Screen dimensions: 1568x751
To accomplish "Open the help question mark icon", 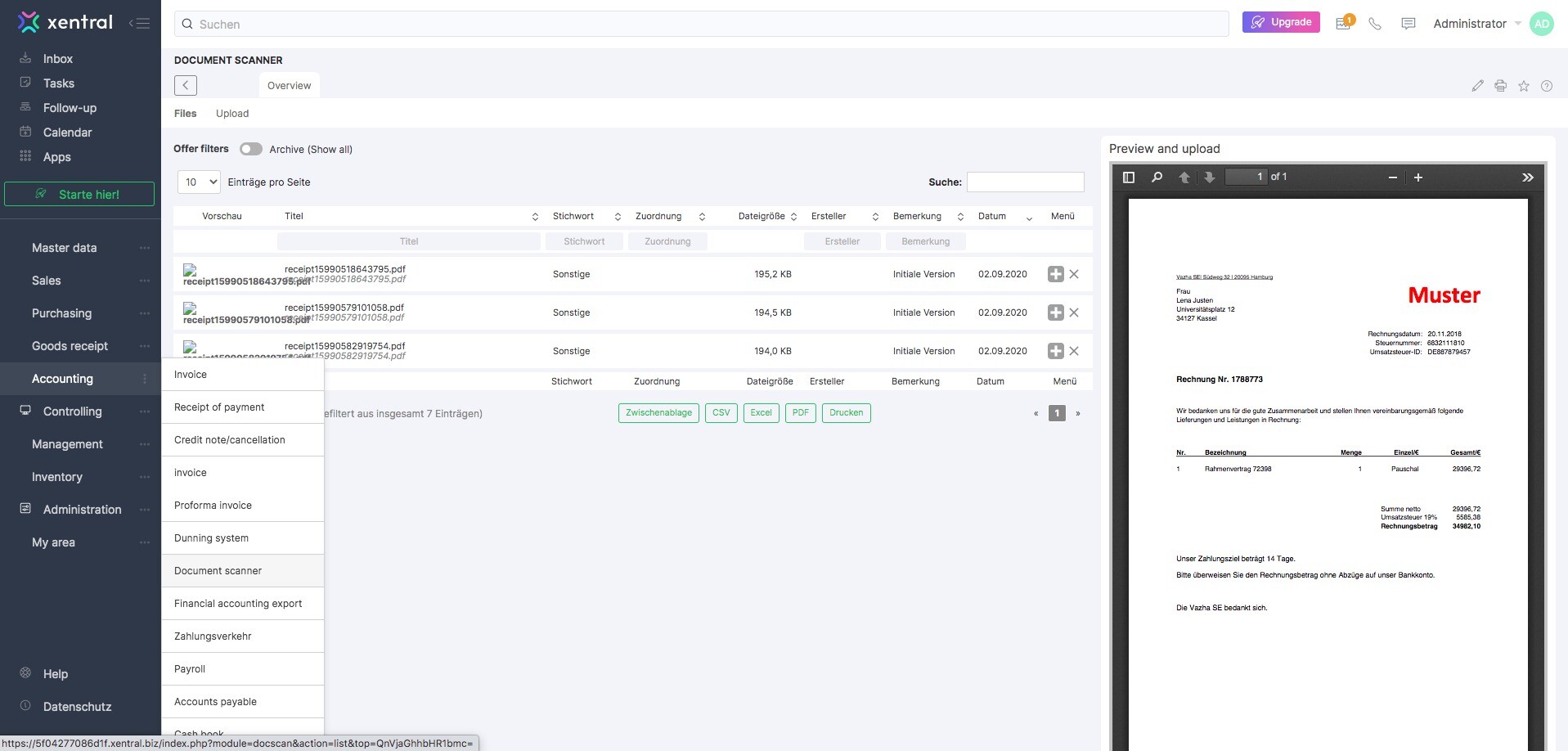I will [x=1546, y=86].
